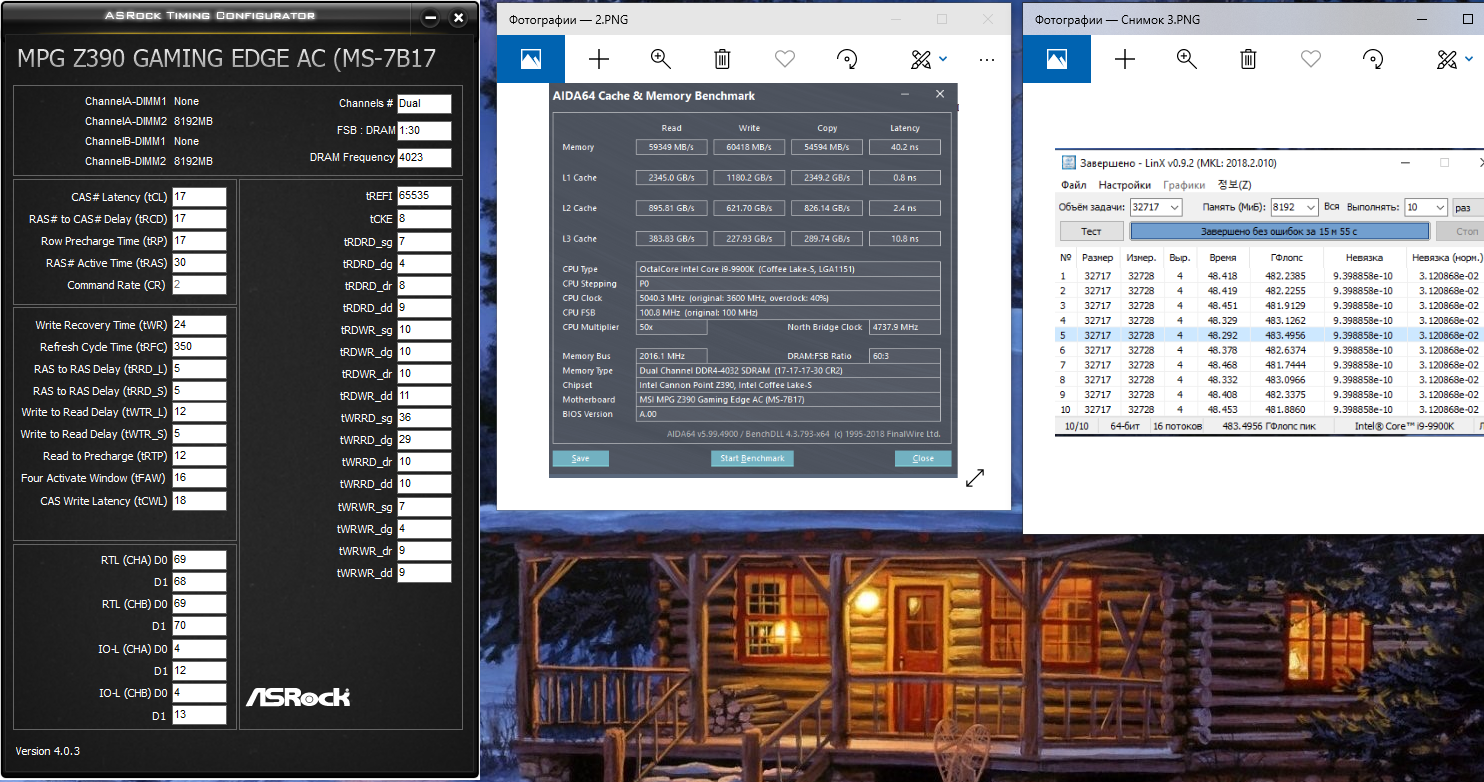Maximize the 2.PNG Photos window
This screenshot has width=1484, height=782.
[942, 19]
